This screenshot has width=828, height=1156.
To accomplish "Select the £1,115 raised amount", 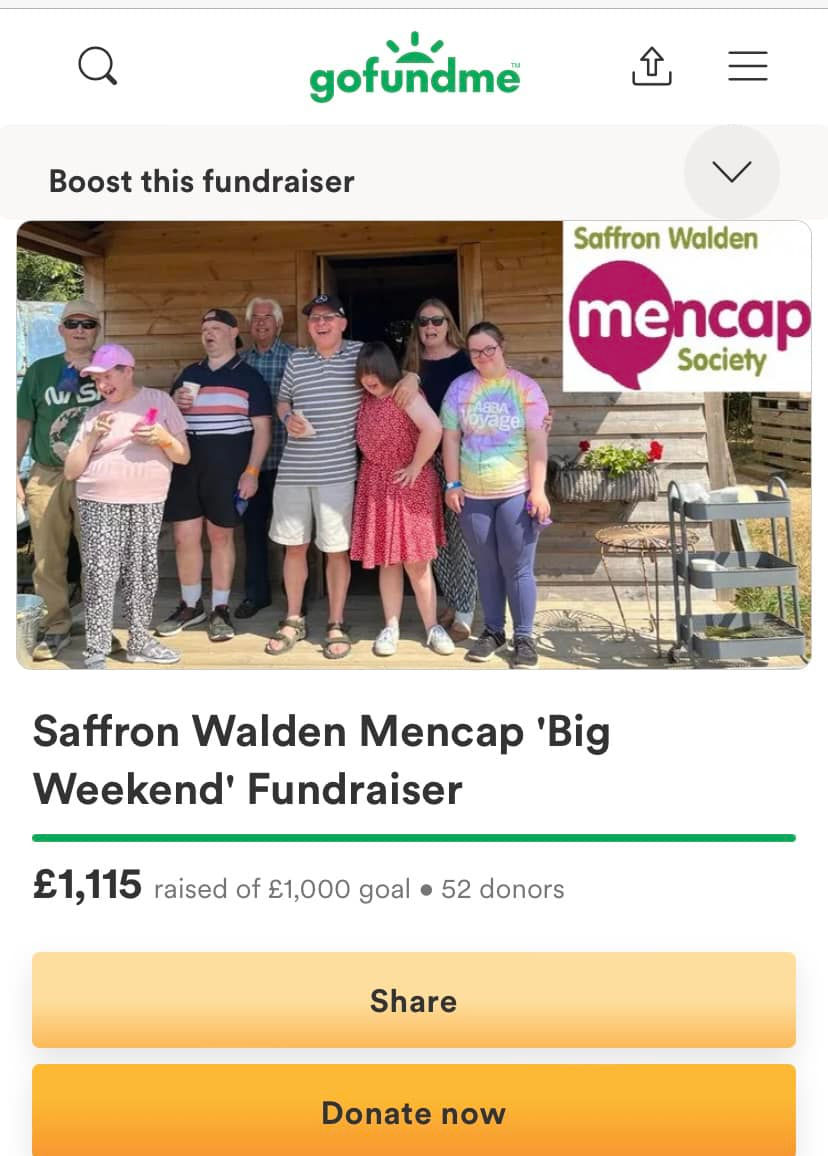I will (x=87, y=885).
